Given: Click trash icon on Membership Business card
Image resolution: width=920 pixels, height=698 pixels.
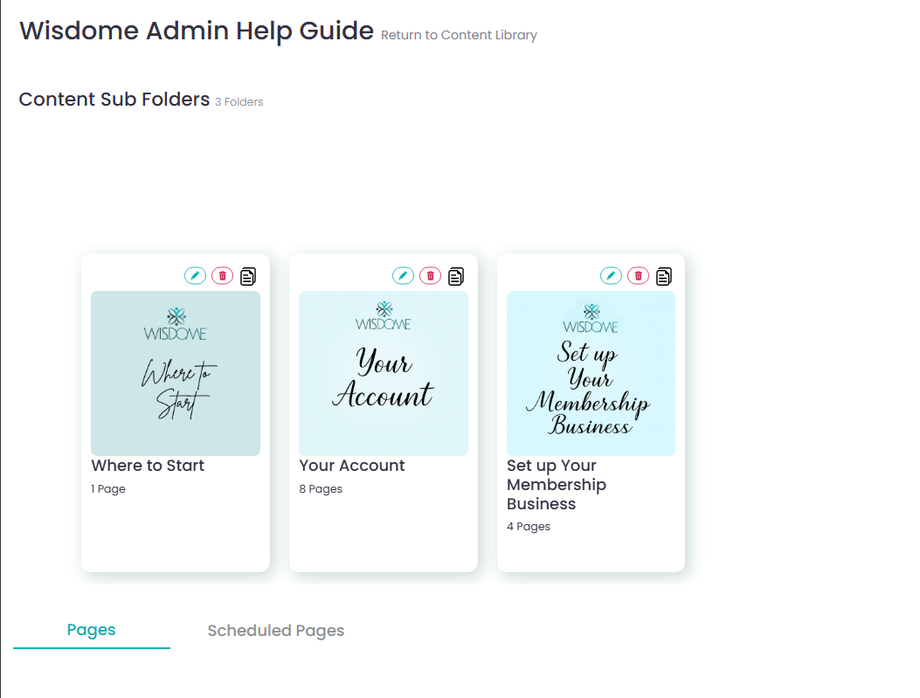Looking at the screenshot, I should 638,276.
